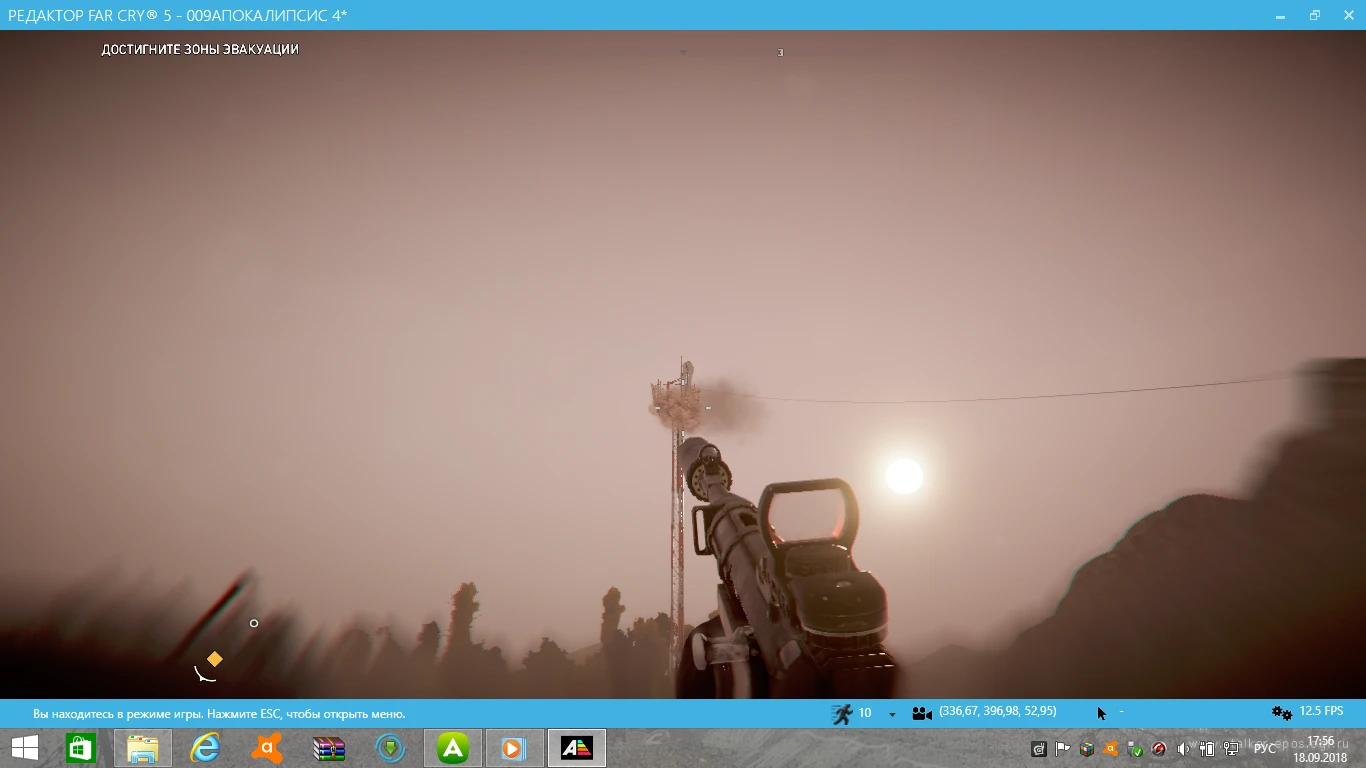1366x768 pixels.
Task: Open Internet Explorer from the taskbar
Action: 205,748
